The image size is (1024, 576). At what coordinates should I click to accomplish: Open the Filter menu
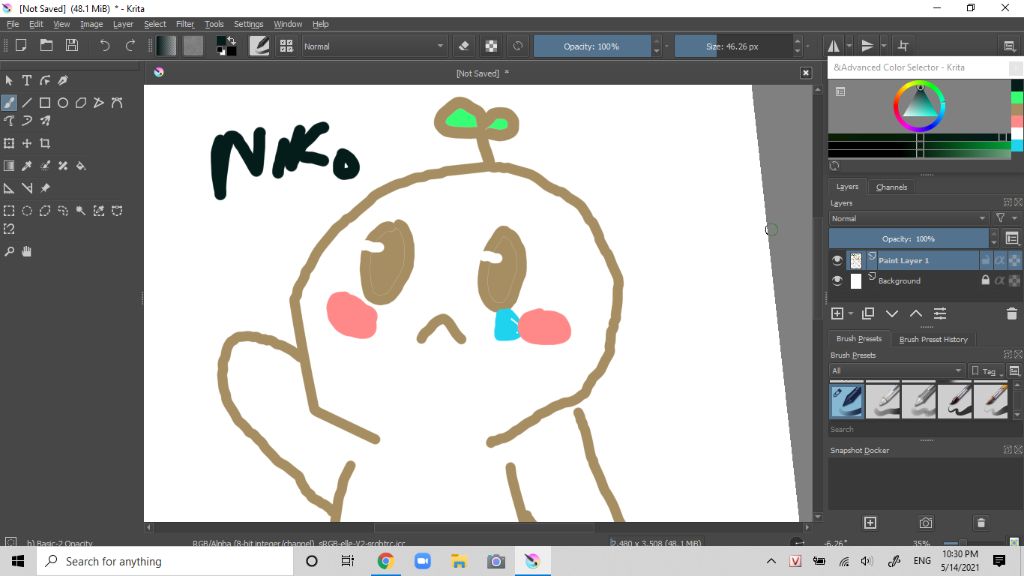[x=185, y=24]
